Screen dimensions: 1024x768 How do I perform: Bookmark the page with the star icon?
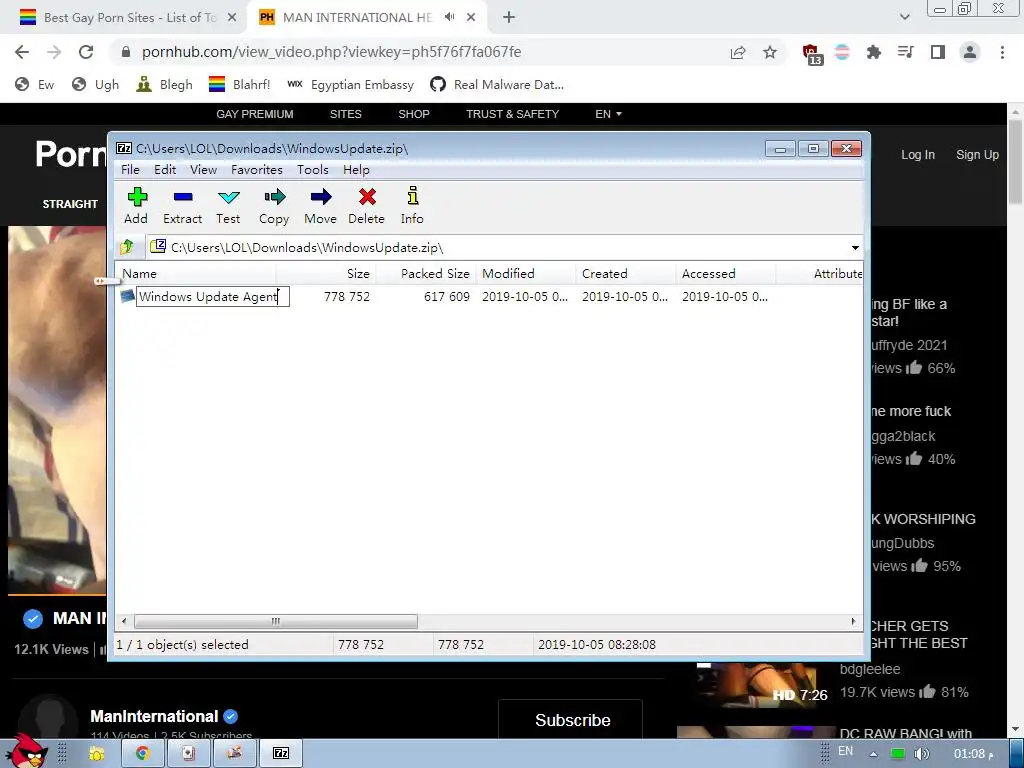pos(770,52)
